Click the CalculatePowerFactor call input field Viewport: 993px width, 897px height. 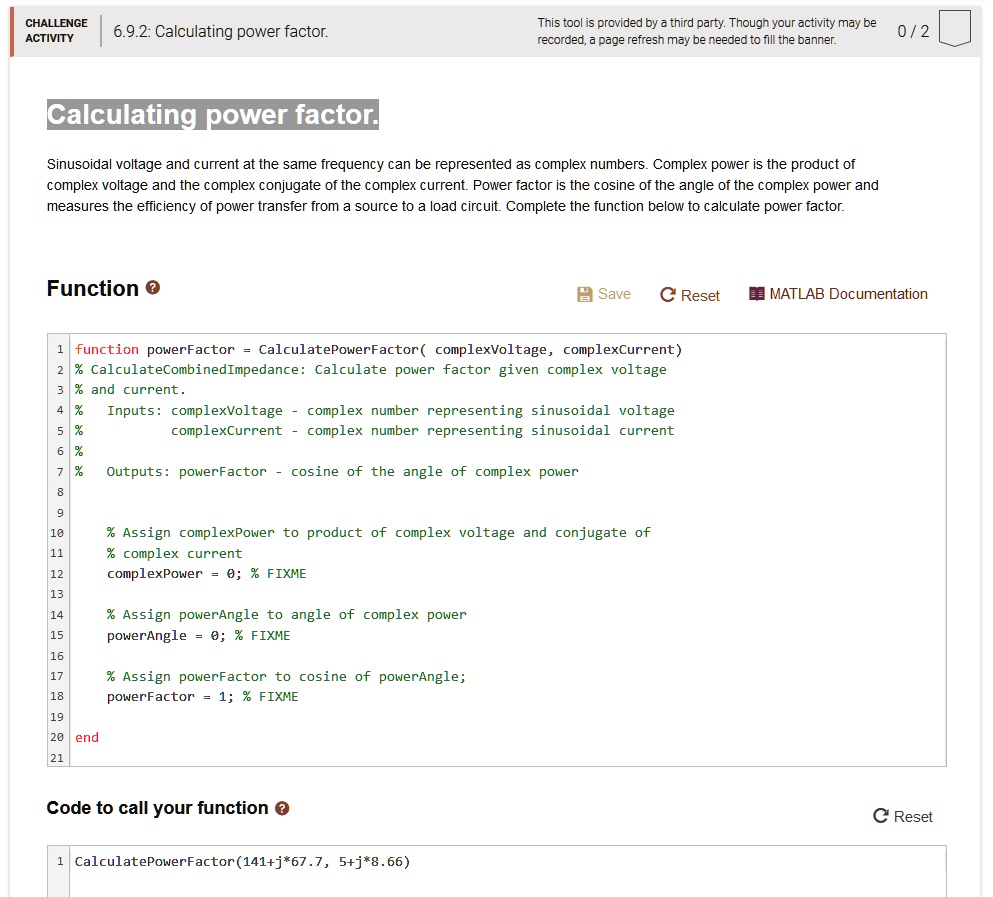click(250, 861)
